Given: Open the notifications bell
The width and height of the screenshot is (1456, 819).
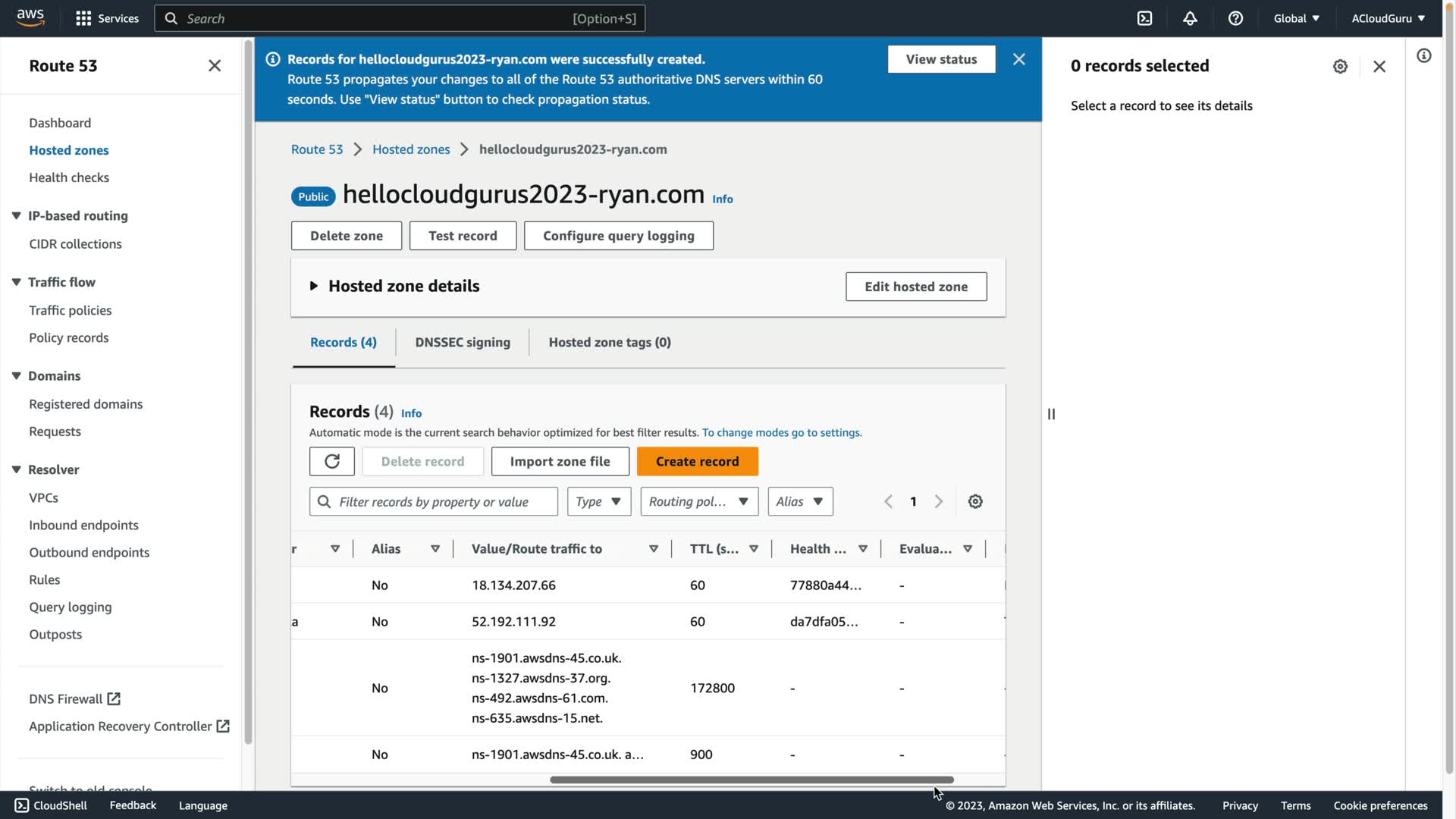Looking at the screenshot, I should 1190,18.
